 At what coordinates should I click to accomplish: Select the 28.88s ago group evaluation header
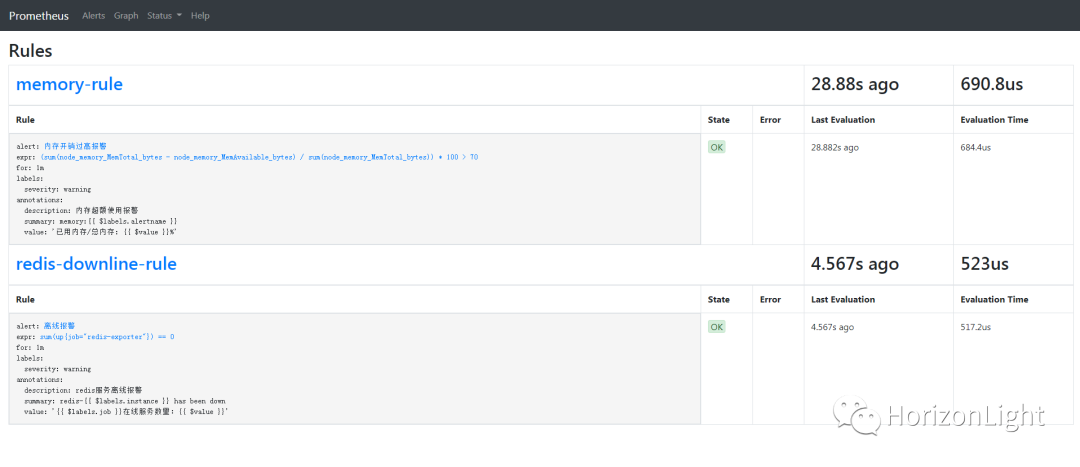pyautogui.click(x=854, y=85)
